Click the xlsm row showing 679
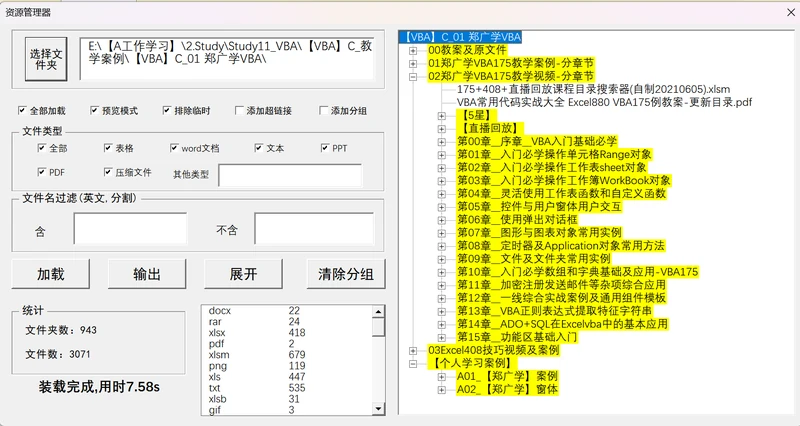The height and width of the screenshot is (426, 800). tap(288, 355)
